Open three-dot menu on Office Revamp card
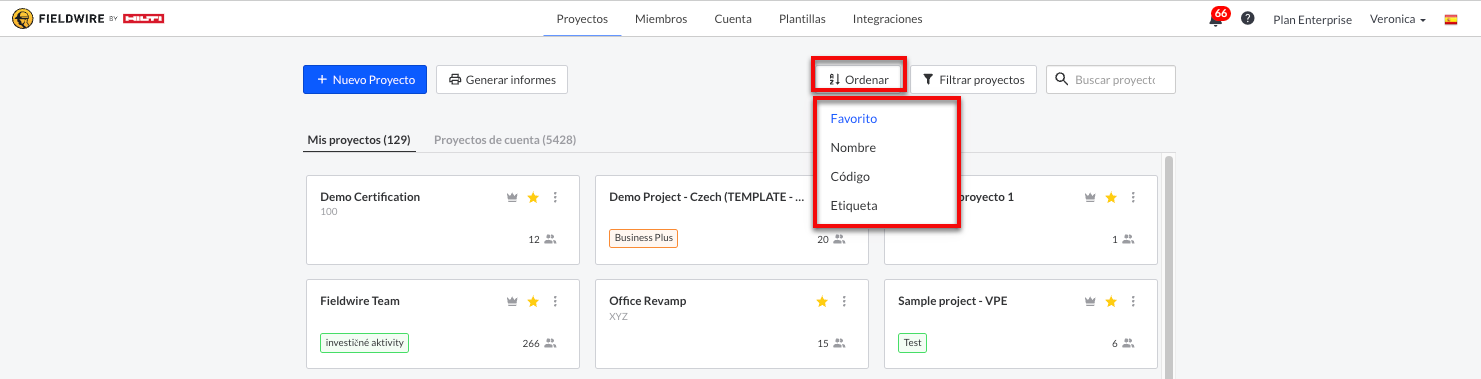Viewport: 1481px width, 379px height. tap(844, 301)
